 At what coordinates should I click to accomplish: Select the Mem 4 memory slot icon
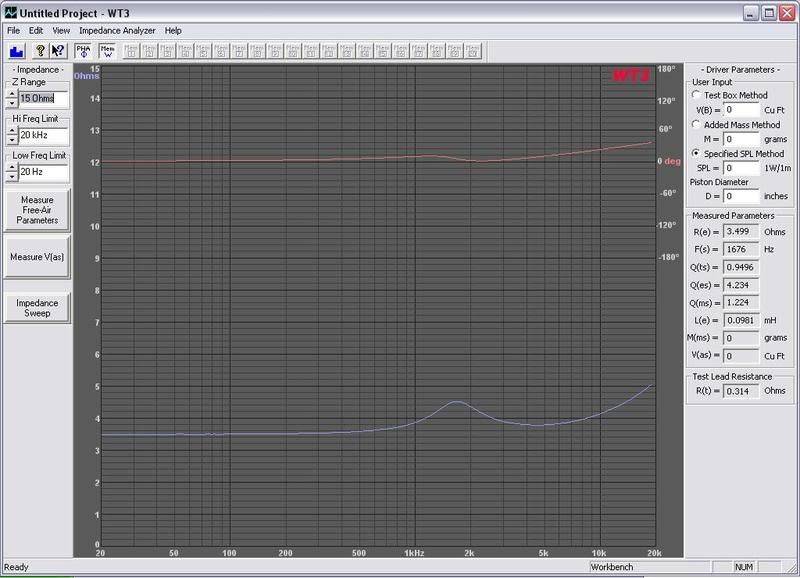185,51
